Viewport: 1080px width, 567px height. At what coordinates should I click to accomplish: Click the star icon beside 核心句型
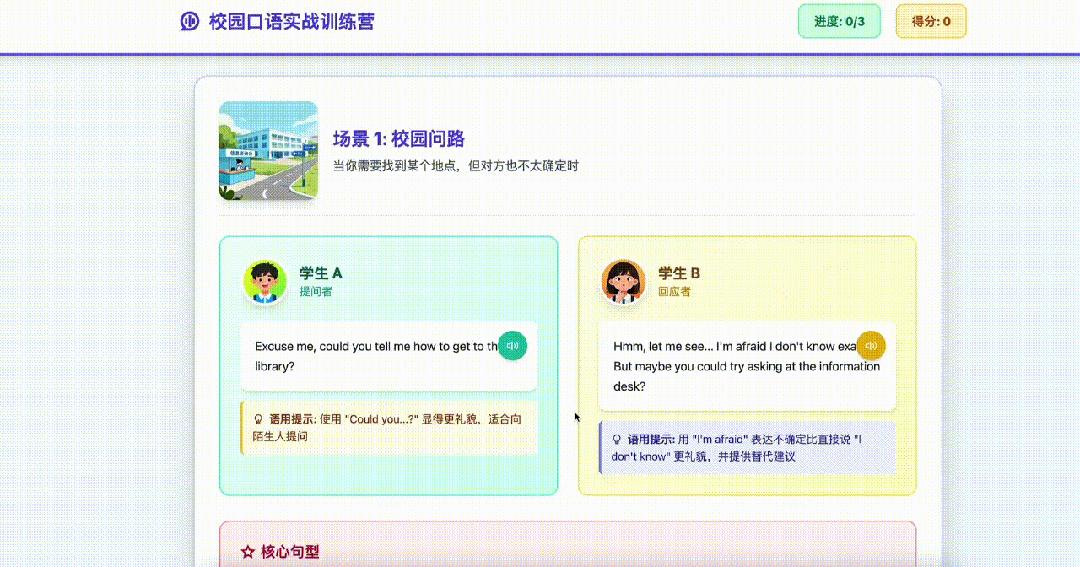click(x=248, y=552)
